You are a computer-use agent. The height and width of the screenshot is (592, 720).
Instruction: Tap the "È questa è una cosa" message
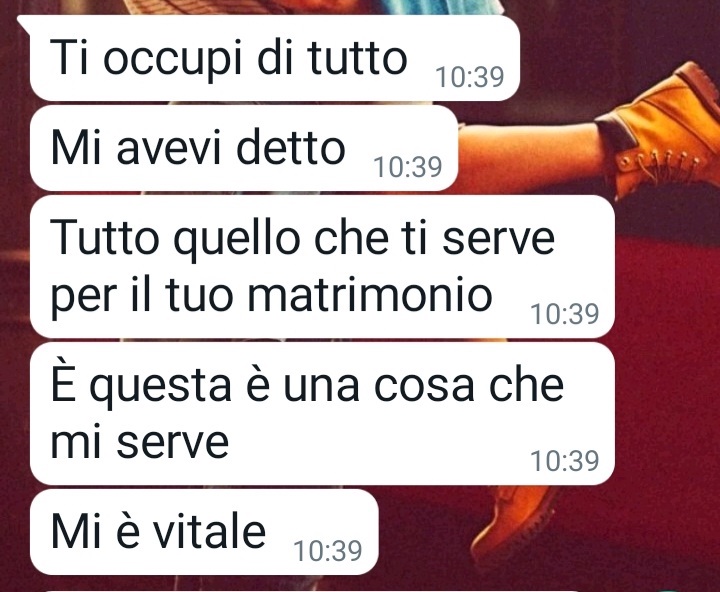322,413
